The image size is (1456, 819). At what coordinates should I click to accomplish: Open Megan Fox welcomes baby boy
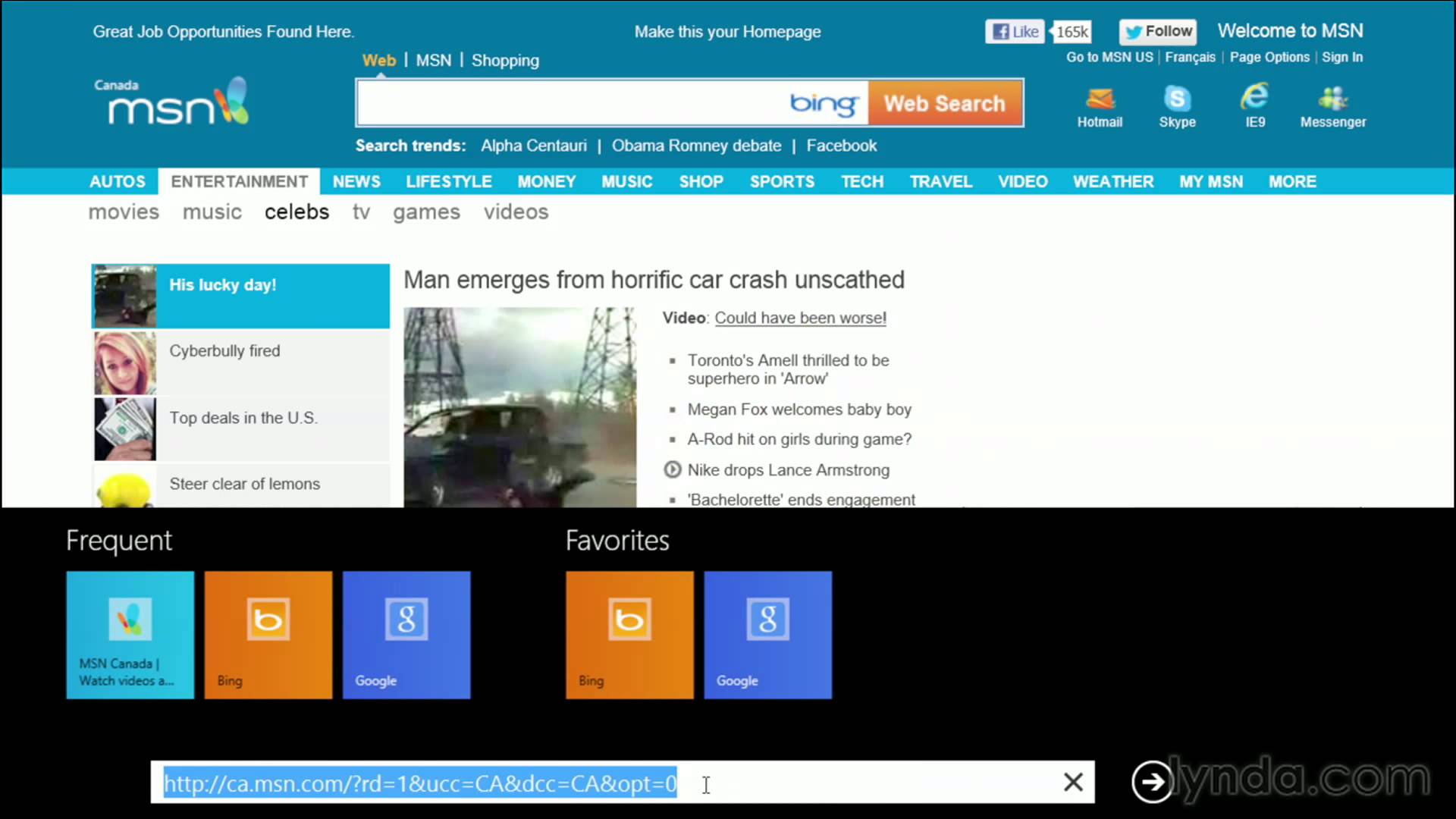(x=799, y=409)
